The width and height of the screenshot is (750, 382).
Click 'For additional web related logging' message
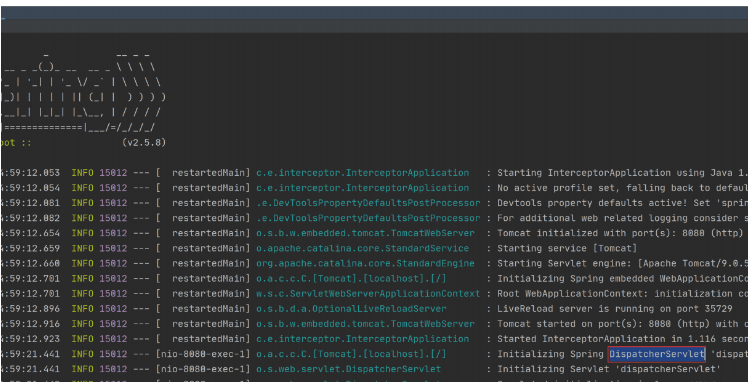pyautogui.click(x=622, y=218)
